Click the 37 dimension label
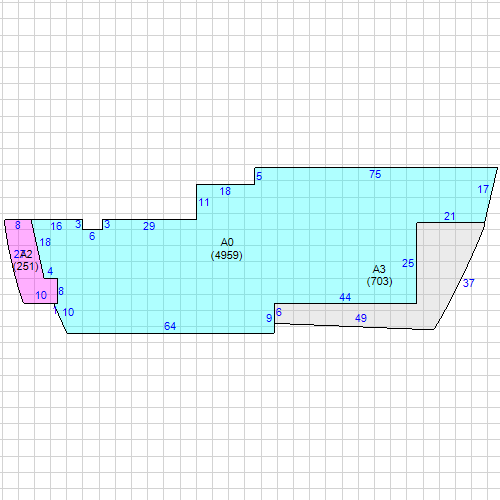Viewport: 500px width, 500px height. [x=468, y=283]
